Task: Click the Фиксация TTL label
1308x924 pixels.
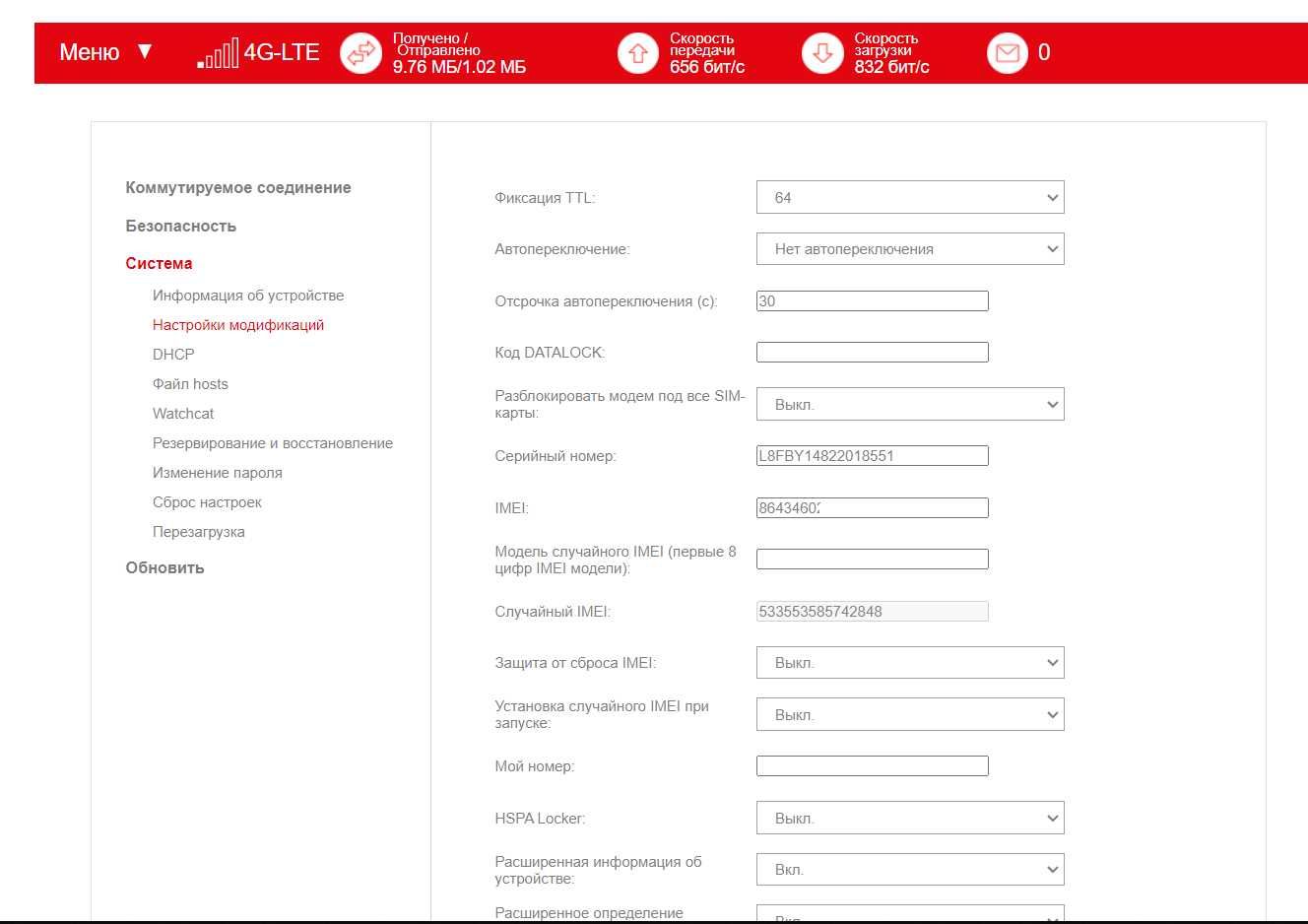Action: tap(545, 198)
